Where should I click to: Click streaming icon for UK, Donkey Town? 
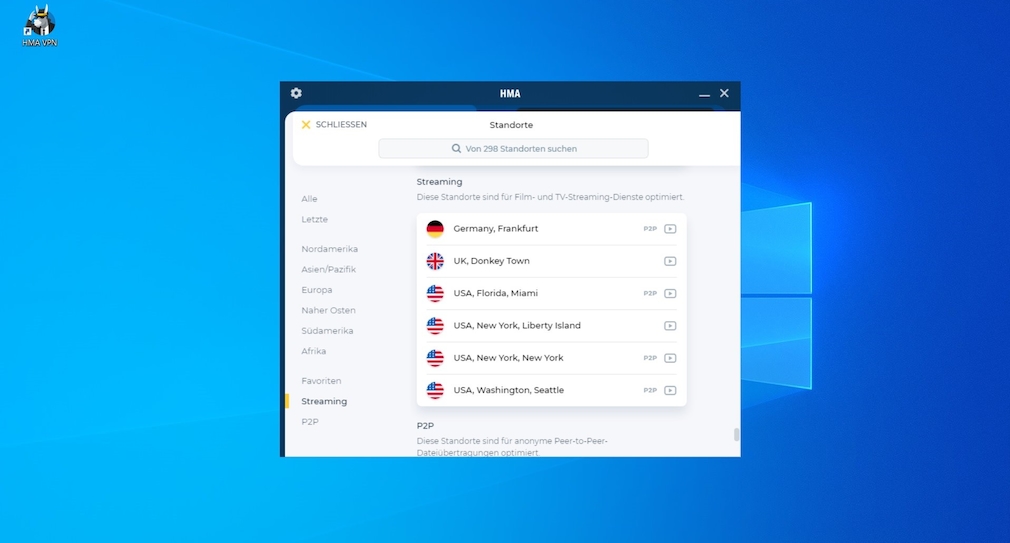point(670,261)
